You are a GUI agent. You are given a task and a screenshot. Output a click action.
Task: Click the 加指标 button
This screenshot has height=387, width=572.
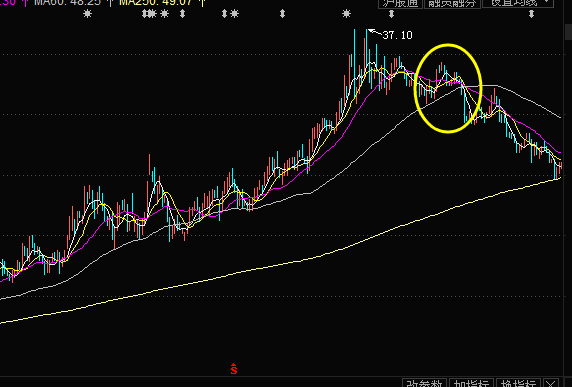471,383
